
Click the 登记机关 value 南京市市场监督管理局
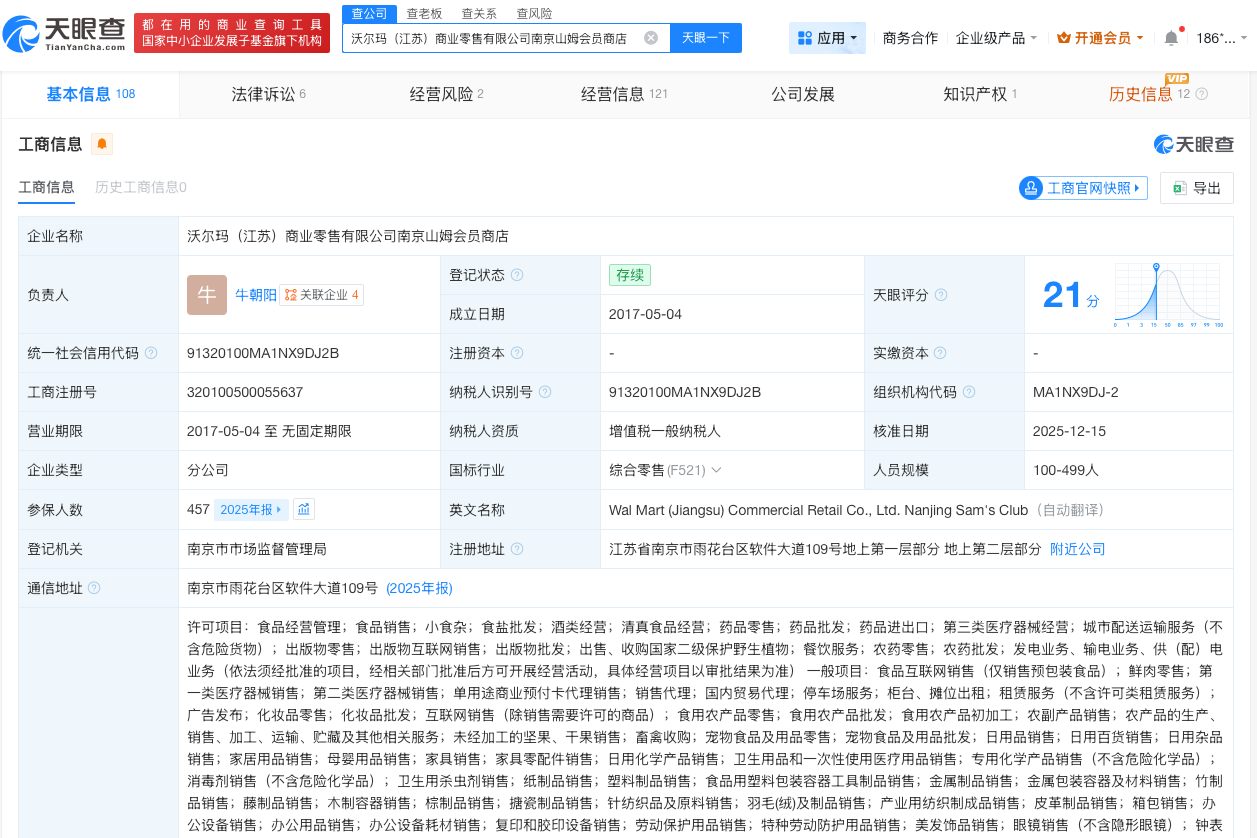coord(257,549)
